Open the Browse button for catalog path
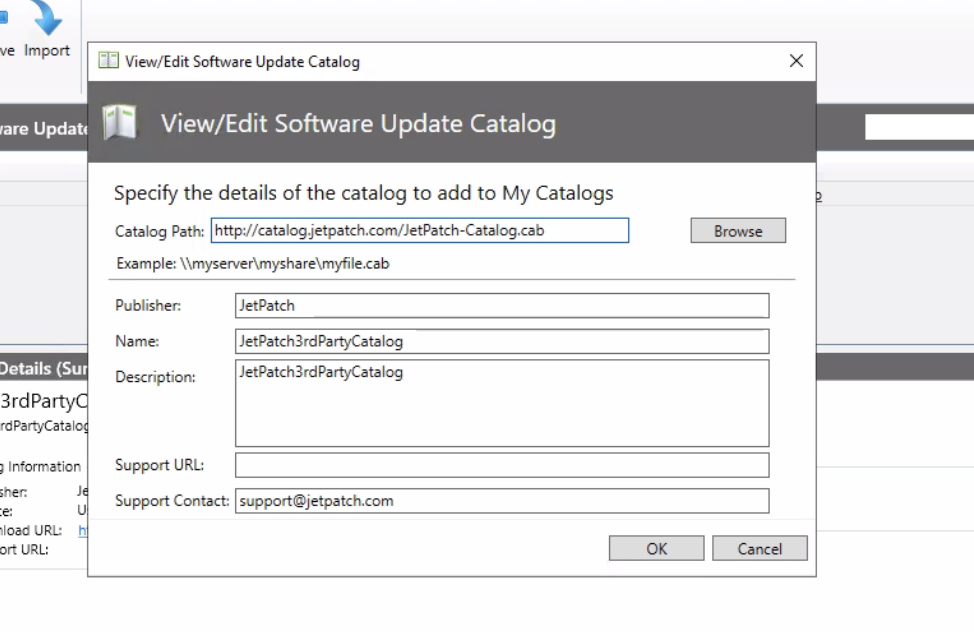This screenshot has width=974, height=632. click(x=737, y=231)
